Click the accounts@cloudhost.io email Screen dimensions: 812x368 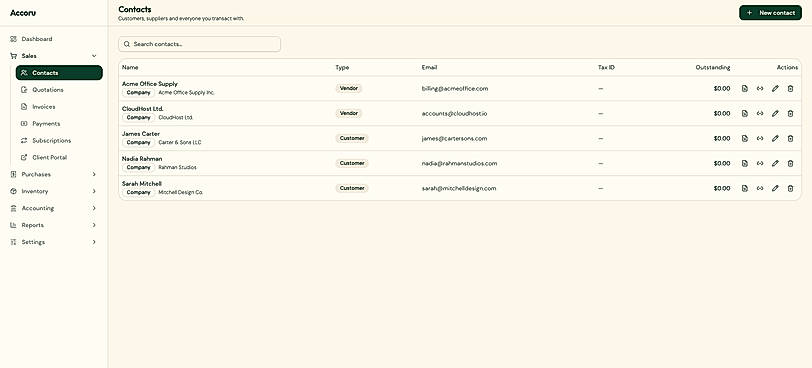click(454, 113)
